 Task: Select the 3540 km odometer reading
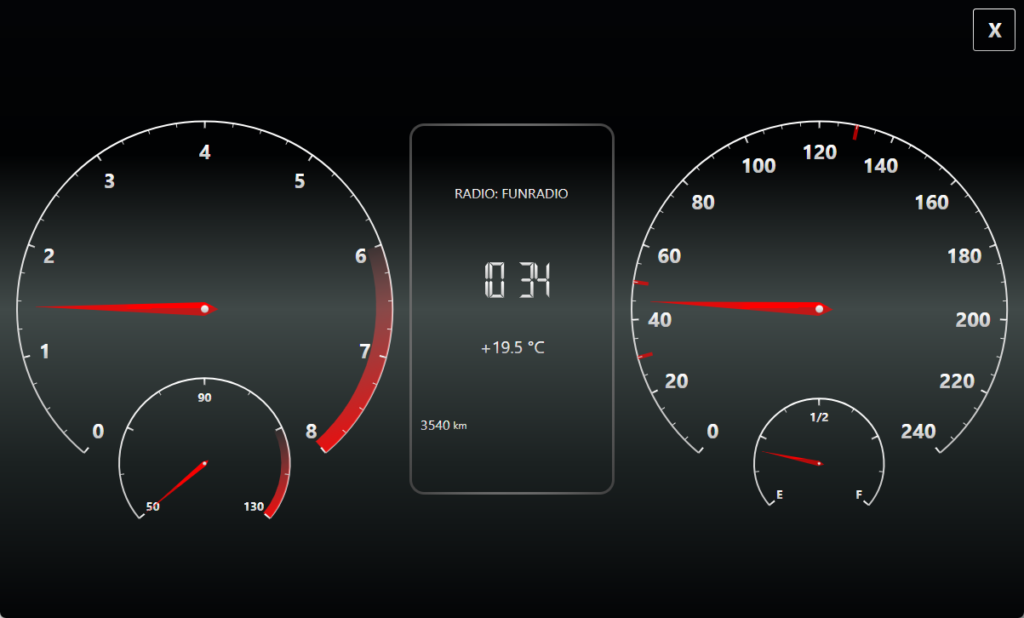[x=441, y=424]
